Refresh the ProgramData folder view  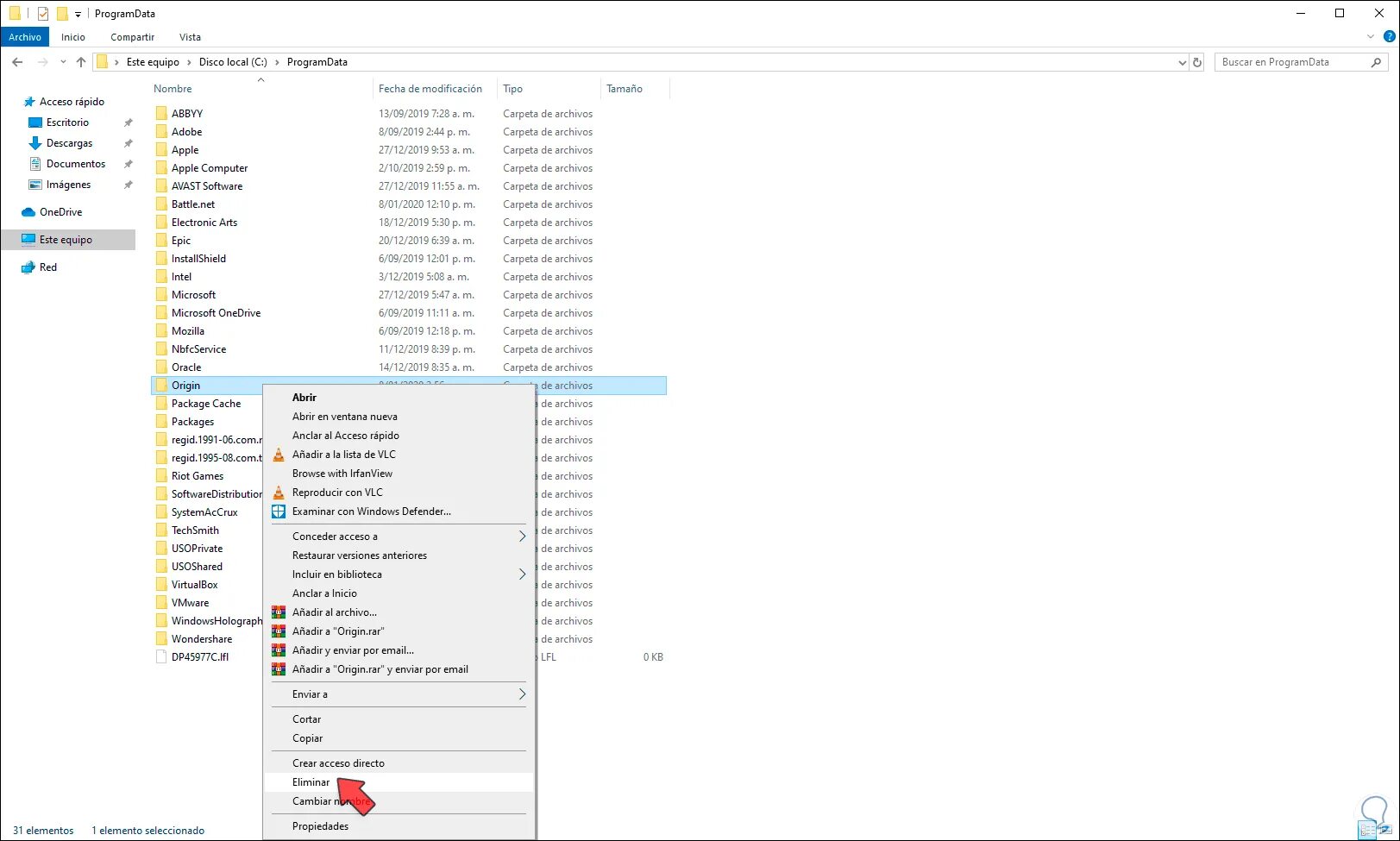1197,62
